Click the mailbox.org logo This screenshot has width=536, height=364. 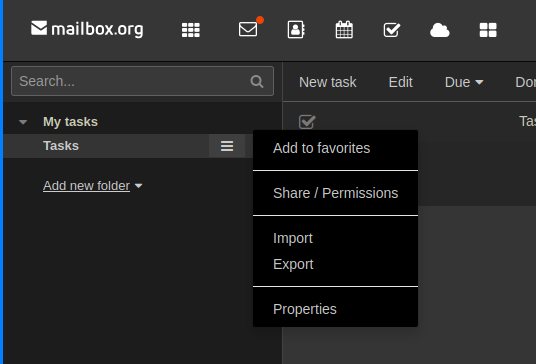(87, 29)
